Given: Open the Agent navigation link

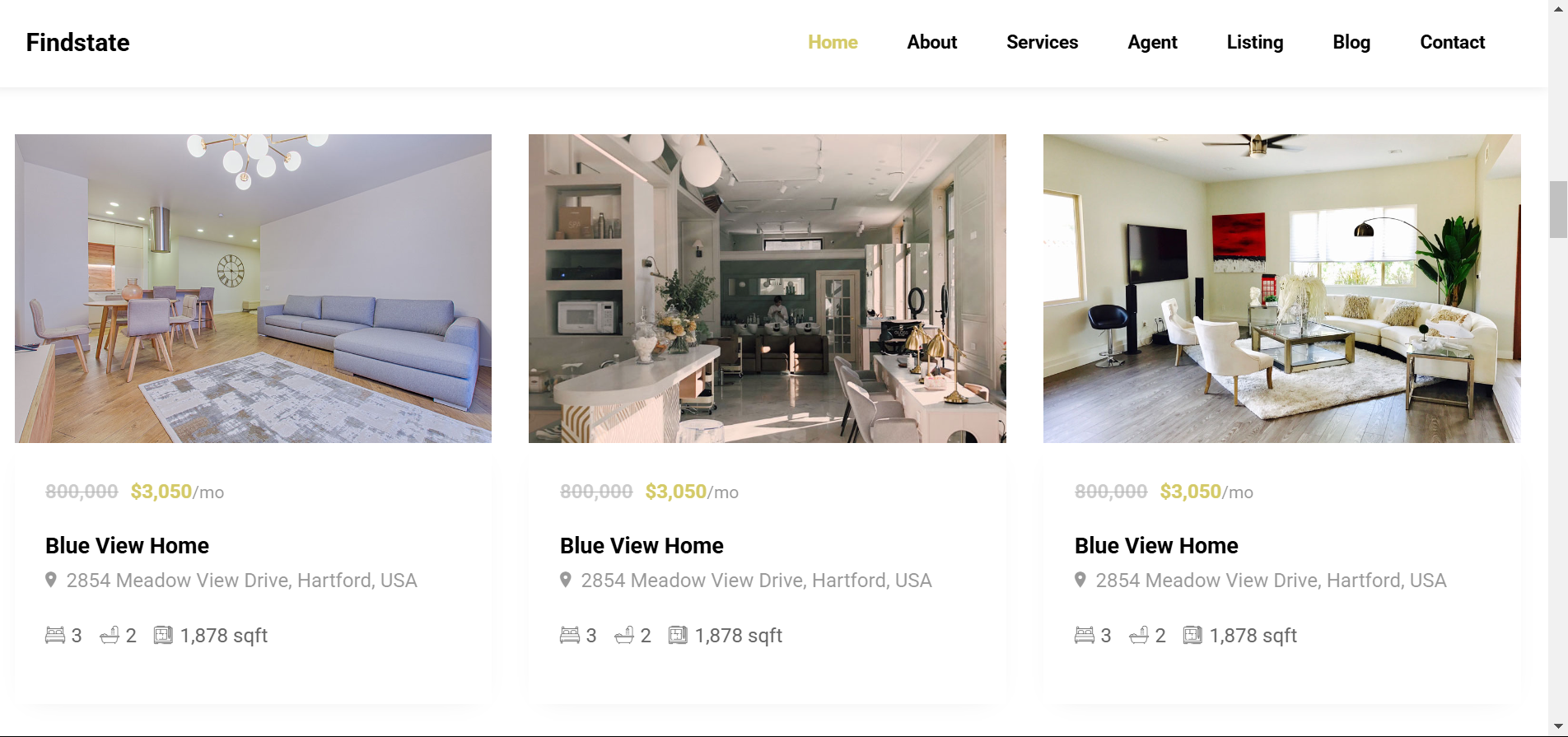Looking at the screenshot, I should click(x=1152, y=42).
